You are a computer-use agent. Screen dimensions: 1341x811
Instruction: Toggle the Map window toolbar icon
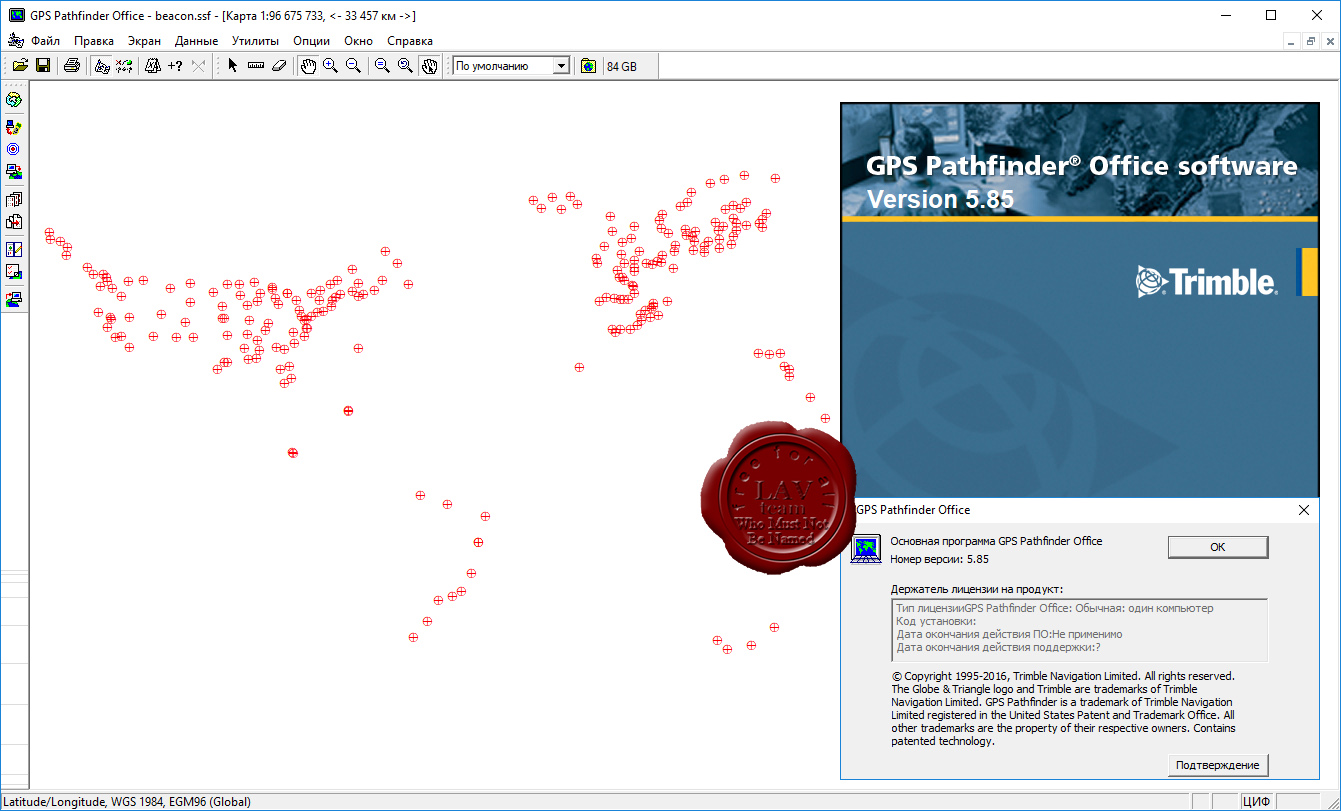pos(102,66)
